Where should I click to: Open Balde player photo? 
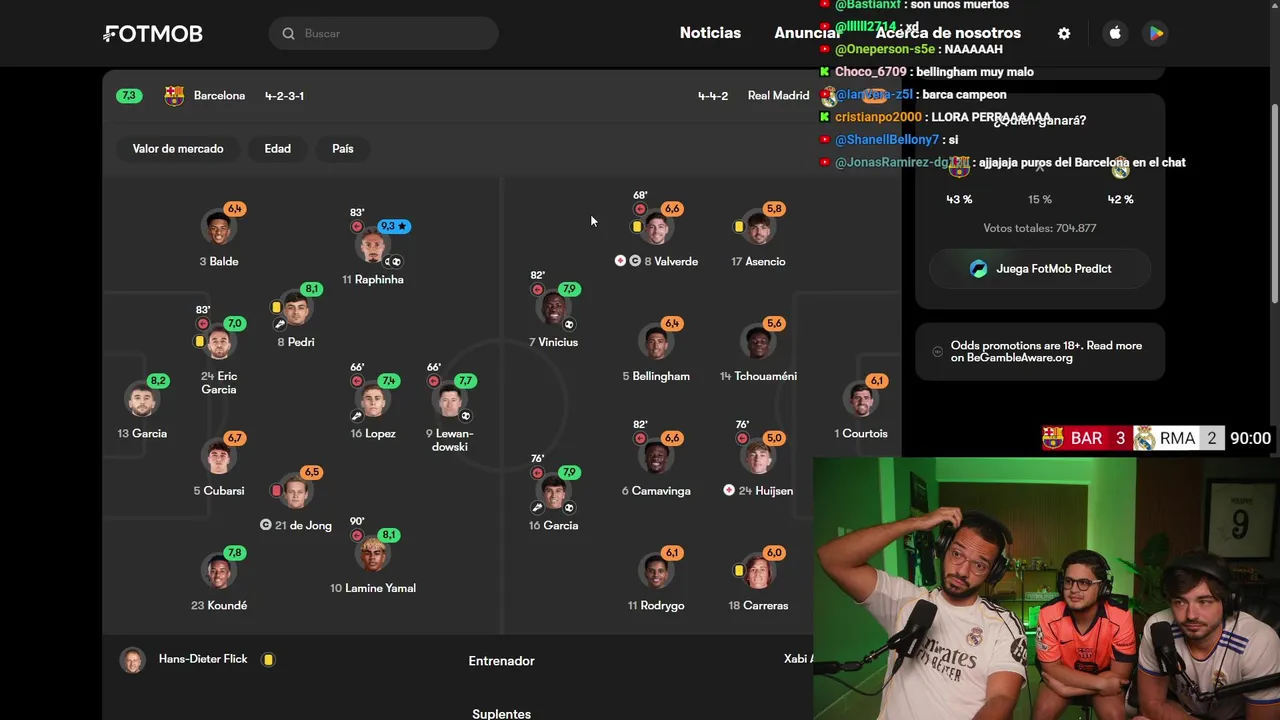click(218, 228)
